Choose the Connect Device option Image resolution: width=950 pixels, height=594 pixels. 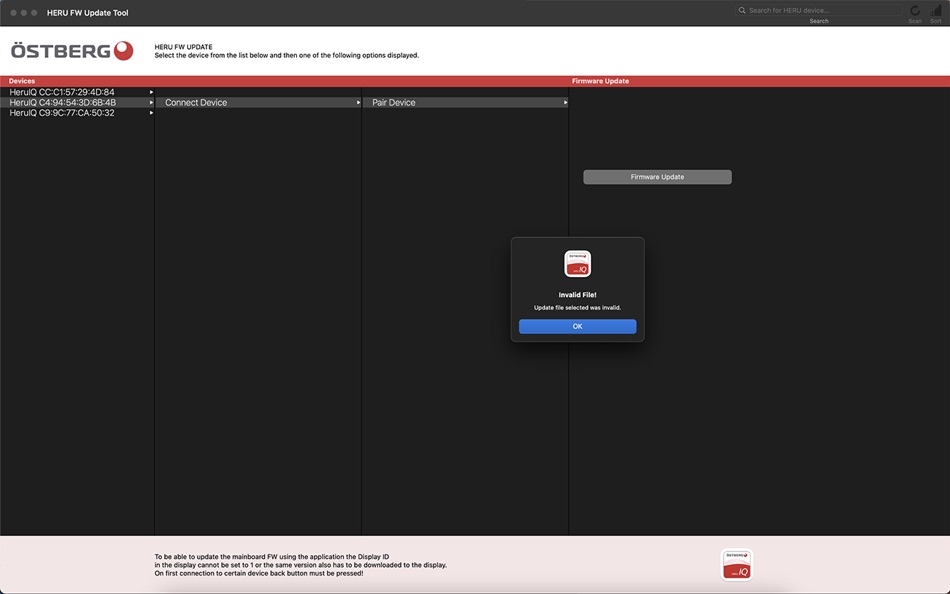[259, 102]
